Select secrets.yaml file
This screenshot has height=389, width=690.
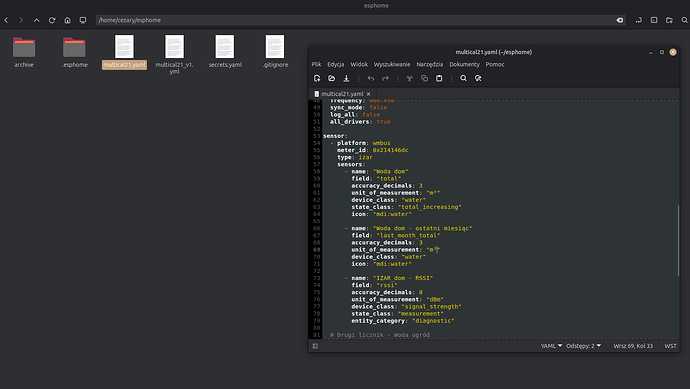point(225,52)
